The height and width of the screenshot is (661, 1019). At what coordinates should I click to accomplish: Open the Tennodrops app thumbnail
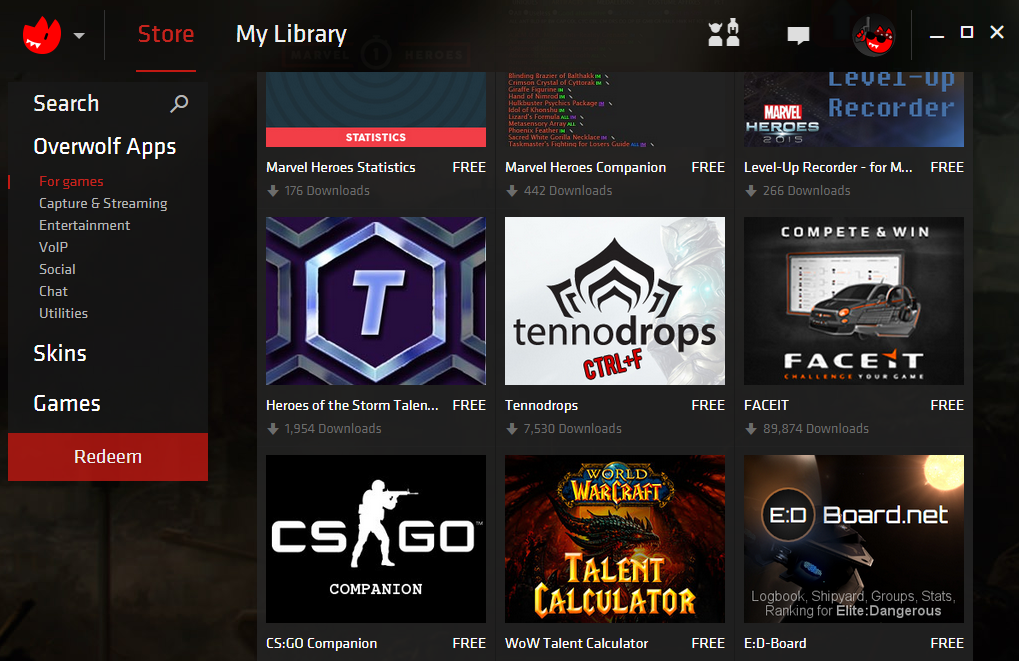615,301
